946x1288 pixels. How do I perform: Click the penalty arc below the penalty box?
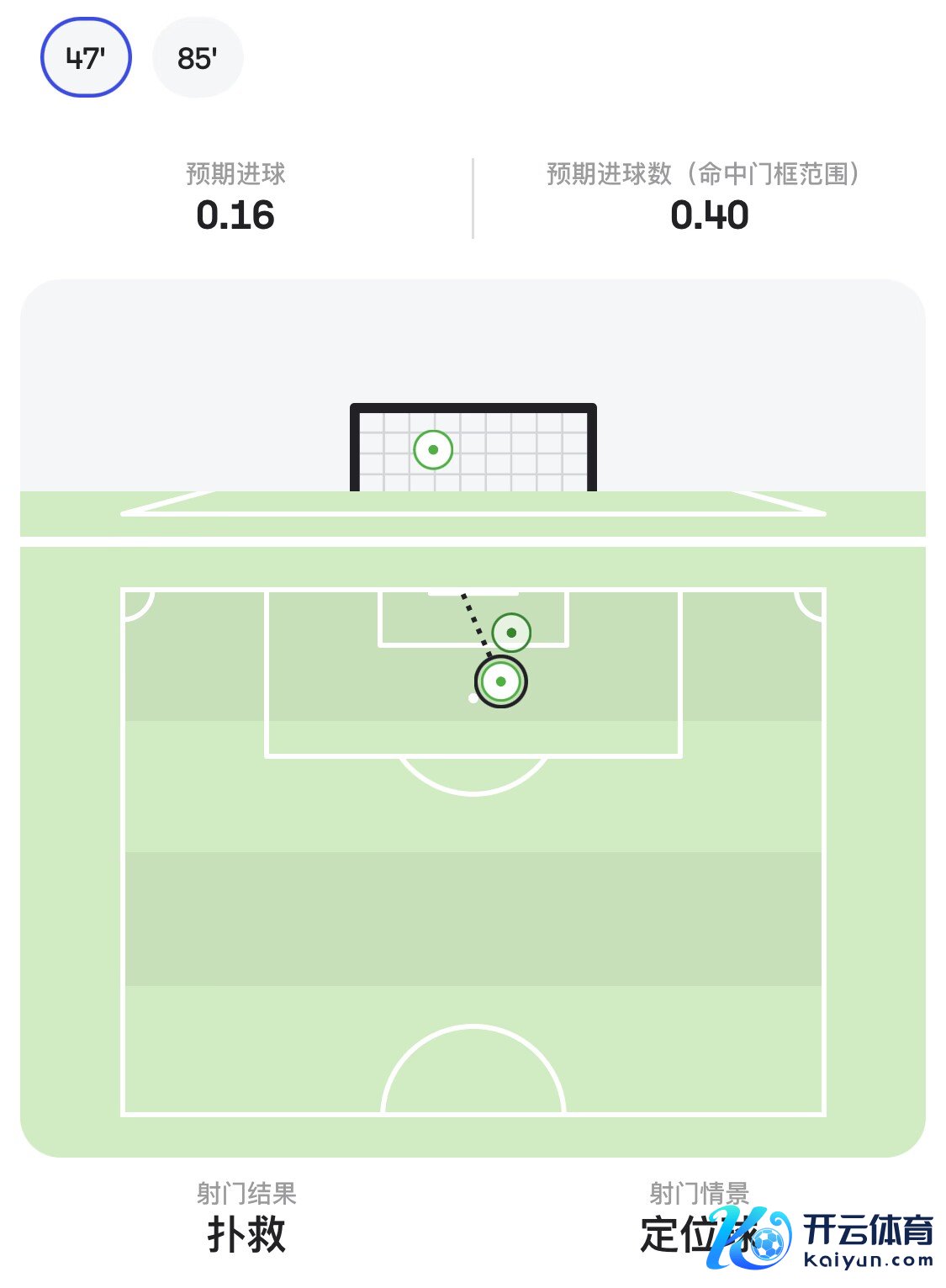coord(473,792)
